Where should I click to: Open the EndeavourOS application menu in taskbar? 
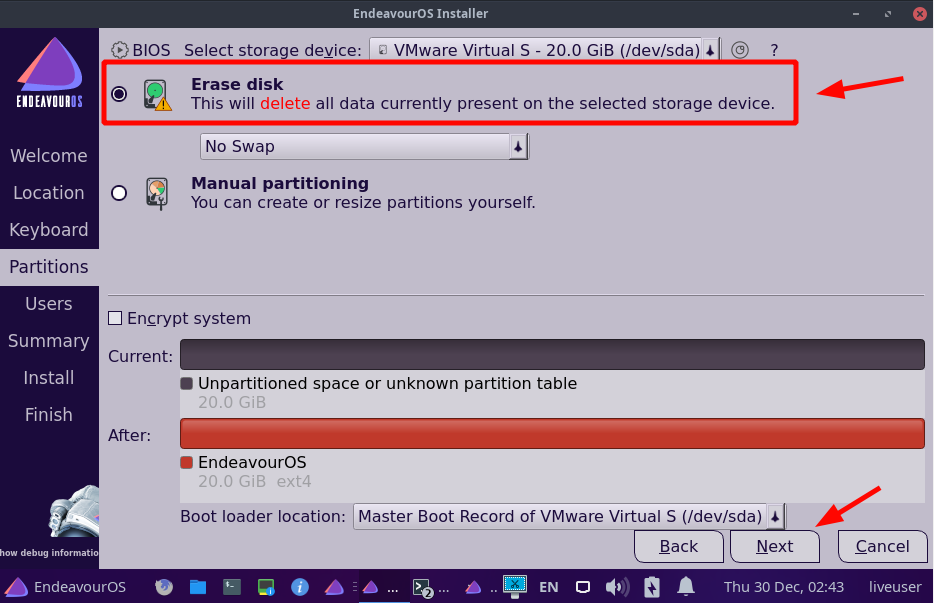(x=66, y=587)
